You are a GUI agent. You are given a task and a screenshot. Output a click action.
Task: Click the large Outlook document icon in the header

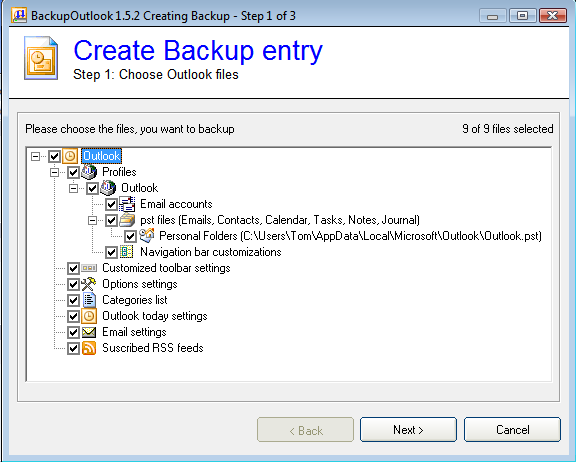click(x=41, y=58)
